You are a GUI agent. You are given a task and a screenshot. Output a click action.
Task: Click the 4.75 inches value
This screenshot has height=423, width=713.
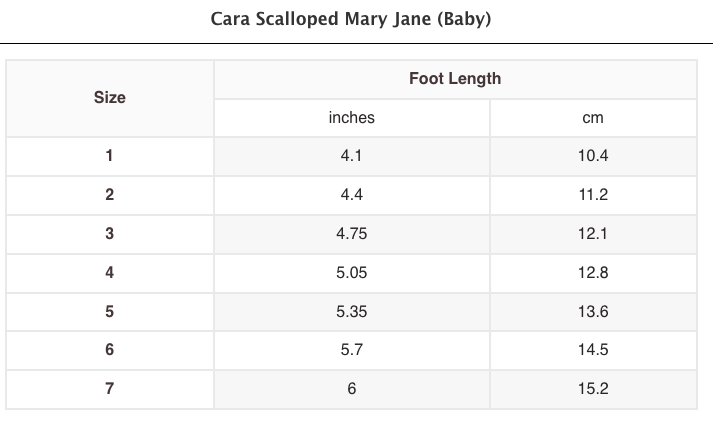(x=352, y=234)
